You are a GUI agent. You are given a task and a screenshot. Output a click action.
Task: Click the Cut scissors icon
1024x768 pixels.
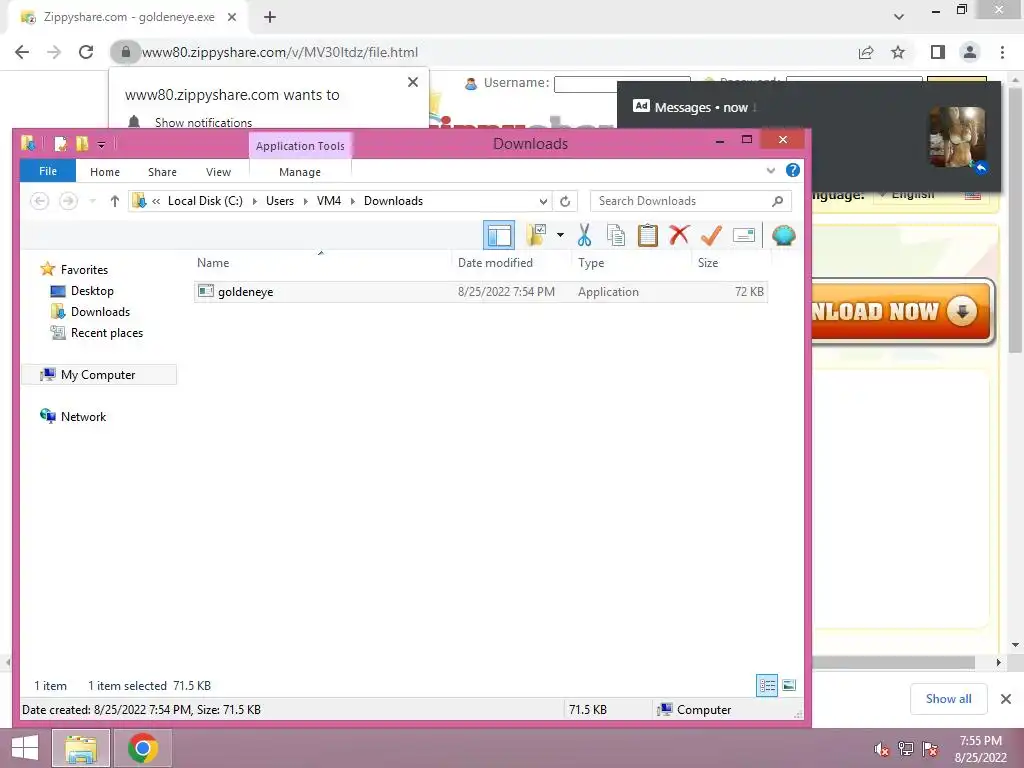pos(584,235)
